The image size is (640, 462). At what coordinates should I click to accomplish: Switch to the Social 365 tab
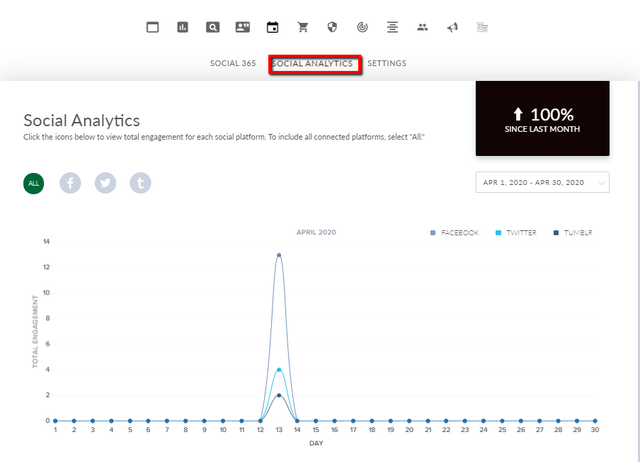click(233, 63)
